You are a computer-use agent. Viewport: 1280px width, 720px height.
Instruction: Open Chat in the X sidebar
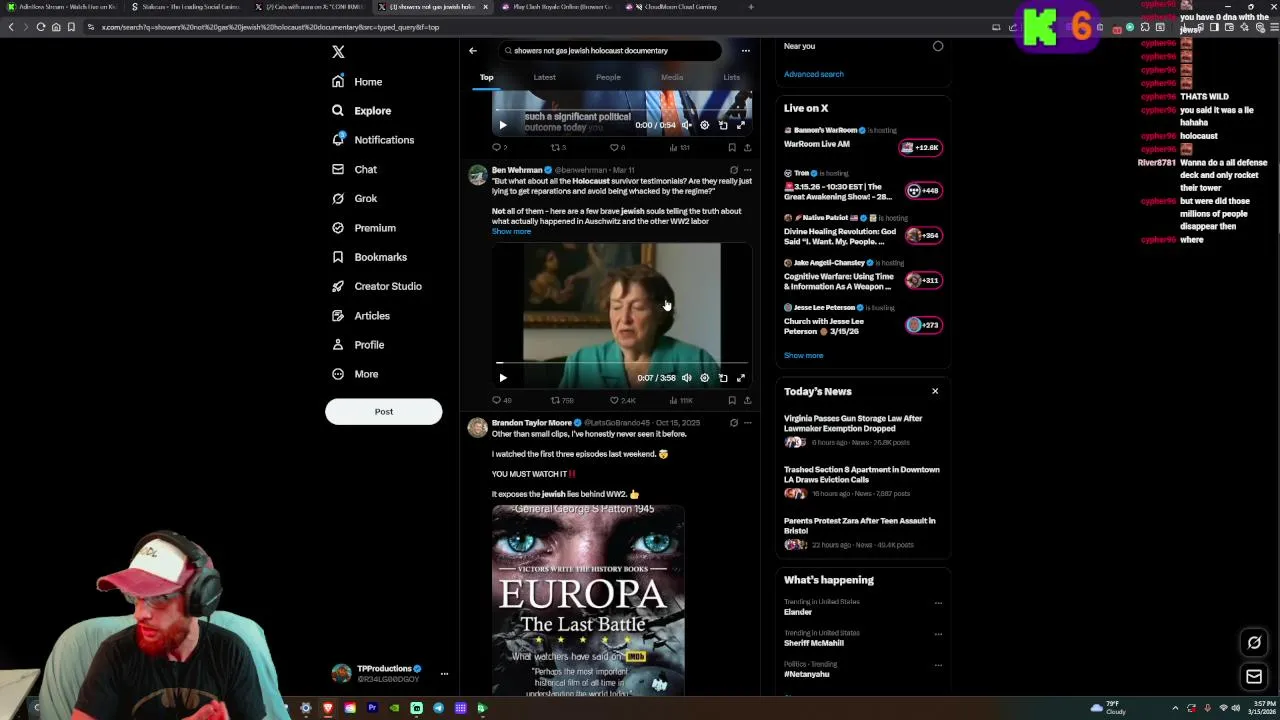click(x=354, y=169)
